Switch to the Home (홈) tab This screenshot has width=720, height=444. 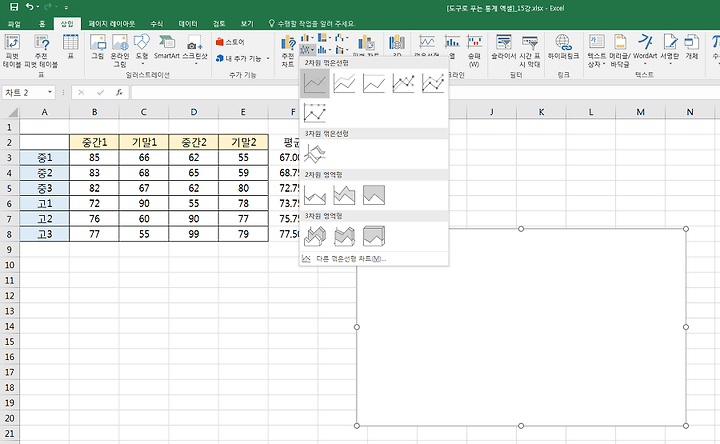pyautogui.click(x=42, y=23)
